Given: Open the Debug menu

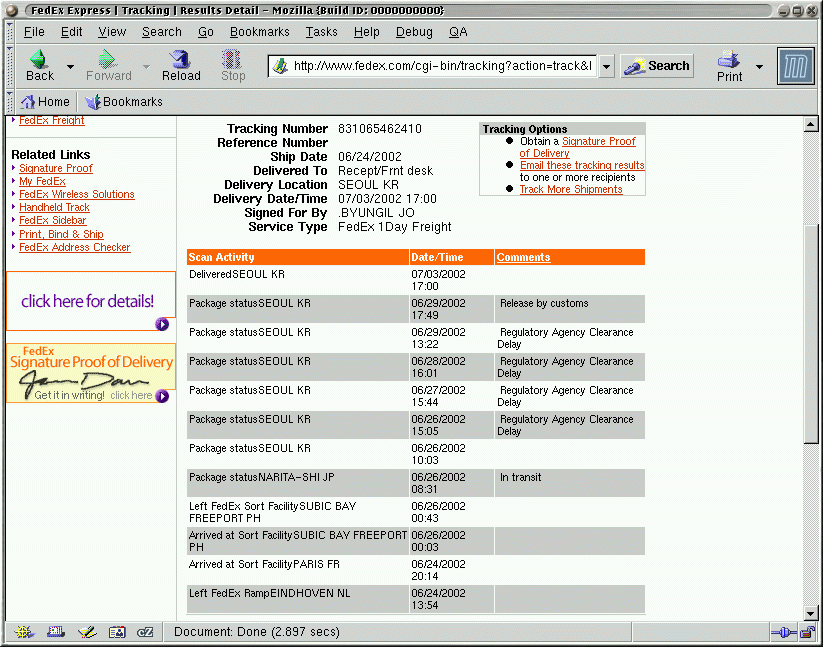Looking at the screenshot, I should pyautogui.click(x=414, y=32).
